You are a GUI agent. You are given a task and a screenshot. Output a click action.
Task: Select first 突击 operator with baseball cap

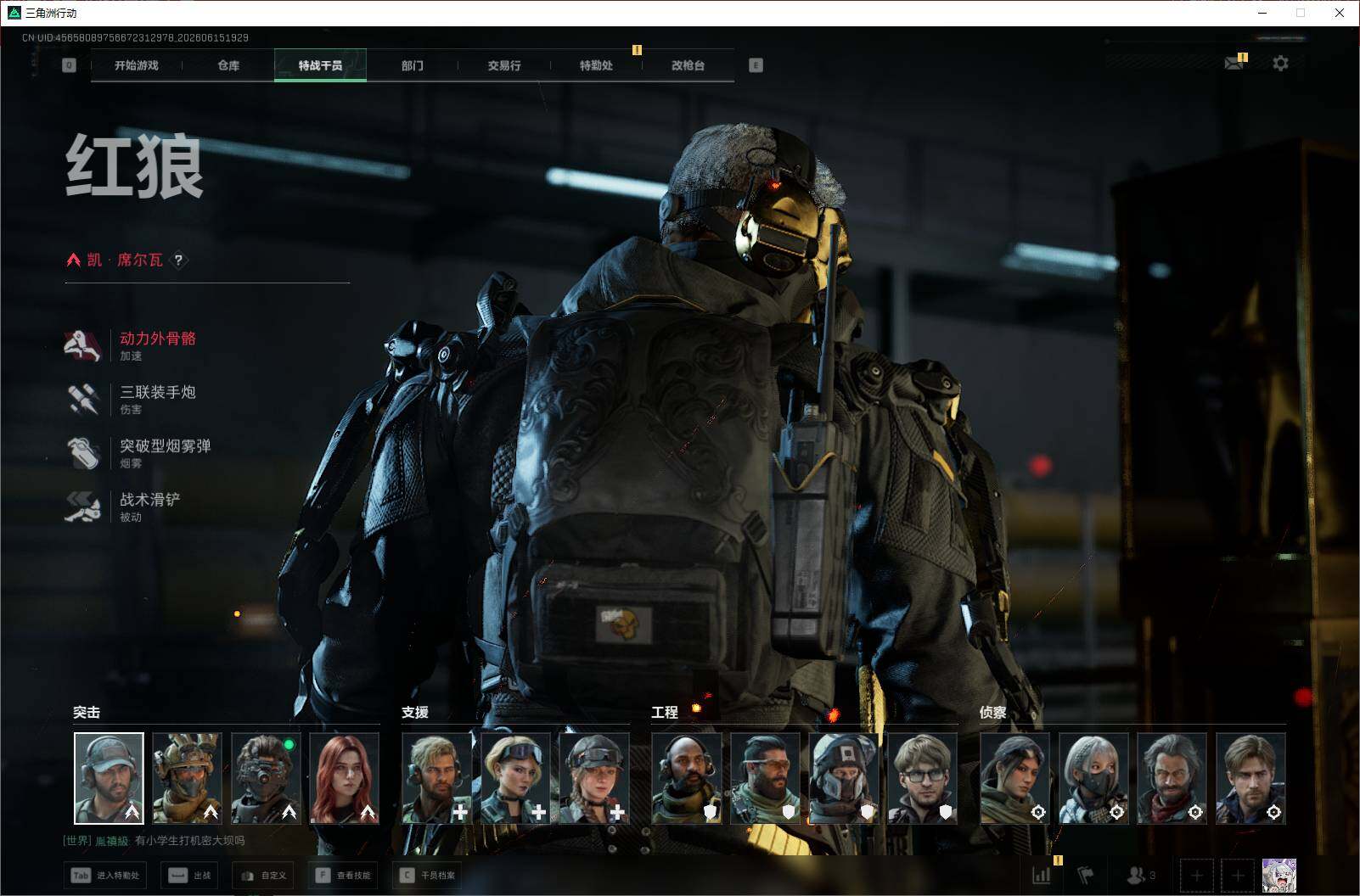pos(109,778)
